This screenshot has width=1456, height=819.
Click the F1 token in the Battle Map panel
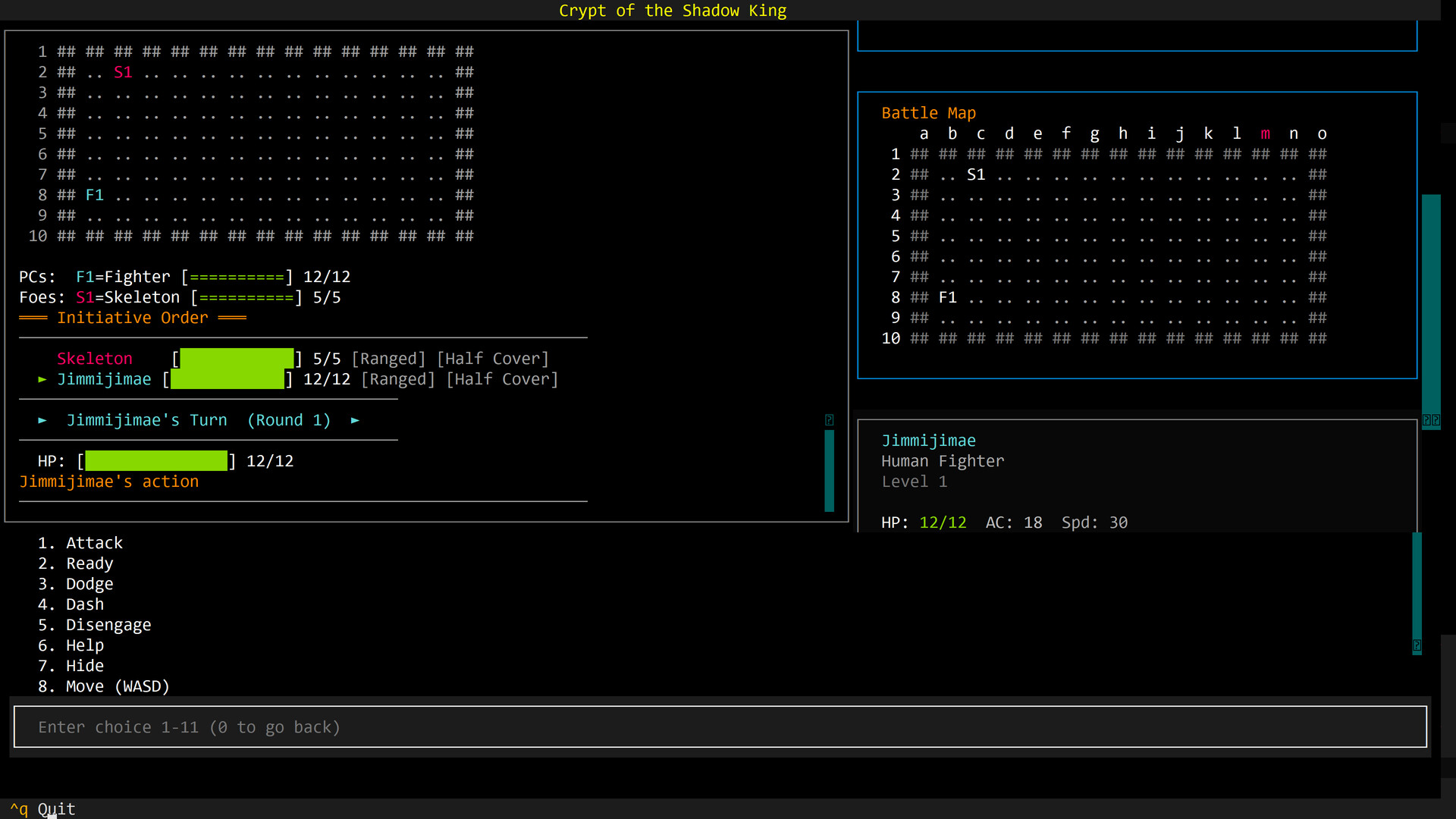[948, 297]
